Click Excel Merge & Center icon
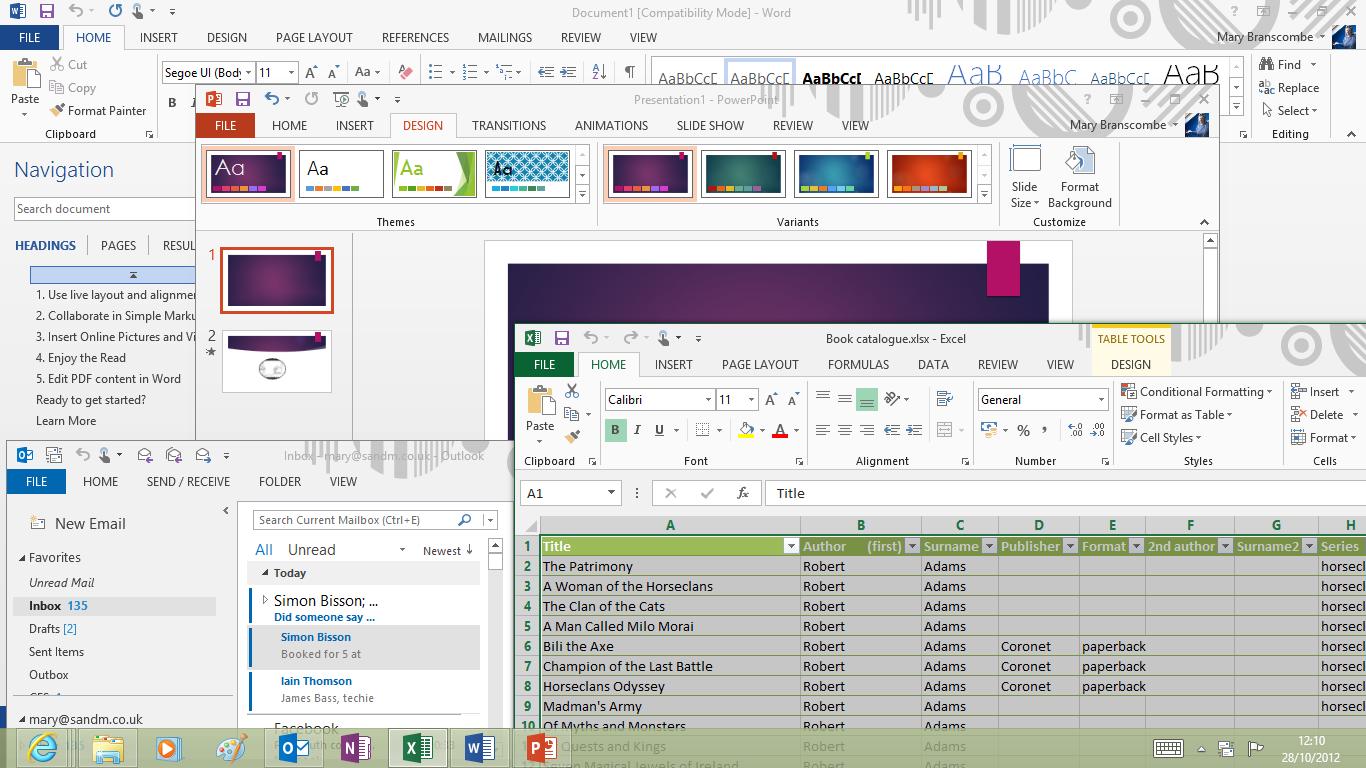The width and height of the screenshot is (1366, 768). (944, 430)
